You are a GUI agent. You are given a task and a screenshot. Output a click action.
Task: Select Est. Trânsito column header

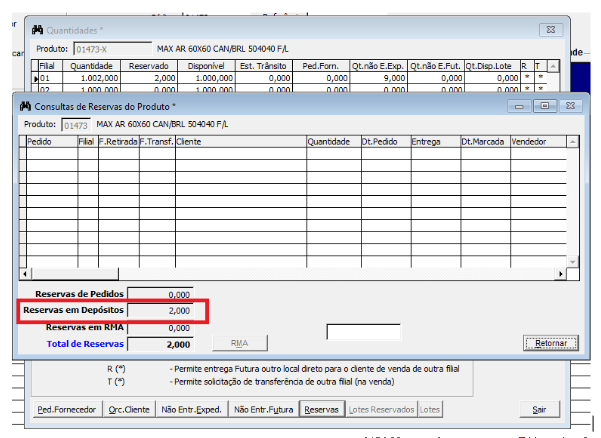(264, 66)
